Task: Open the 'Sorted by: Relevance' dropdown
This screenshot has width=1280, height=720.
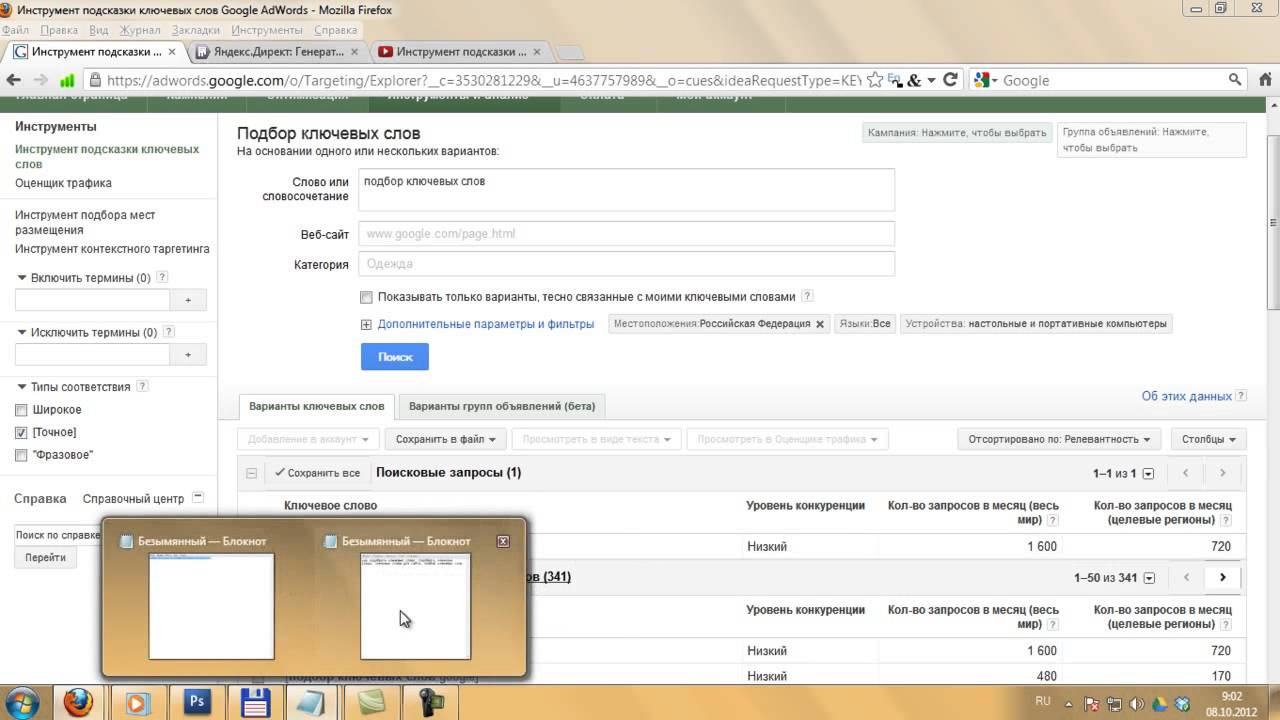Action: coord(1059,439)
